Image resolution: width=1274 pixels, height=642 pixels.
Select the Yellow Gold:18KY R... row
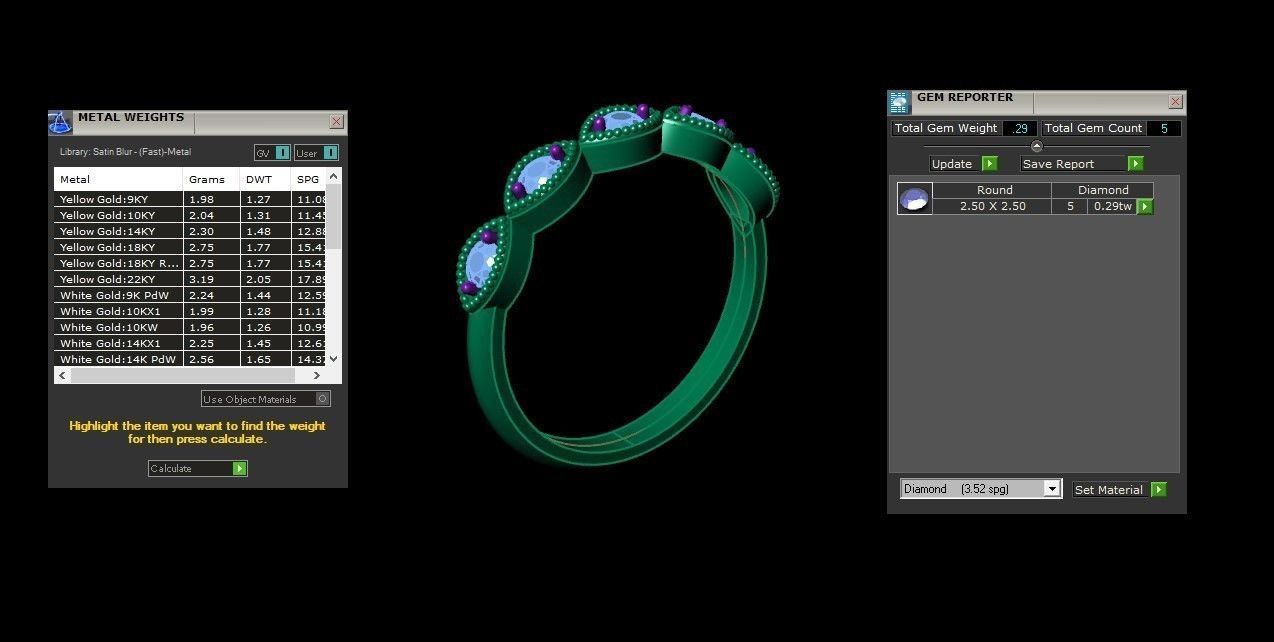(191, 263)
